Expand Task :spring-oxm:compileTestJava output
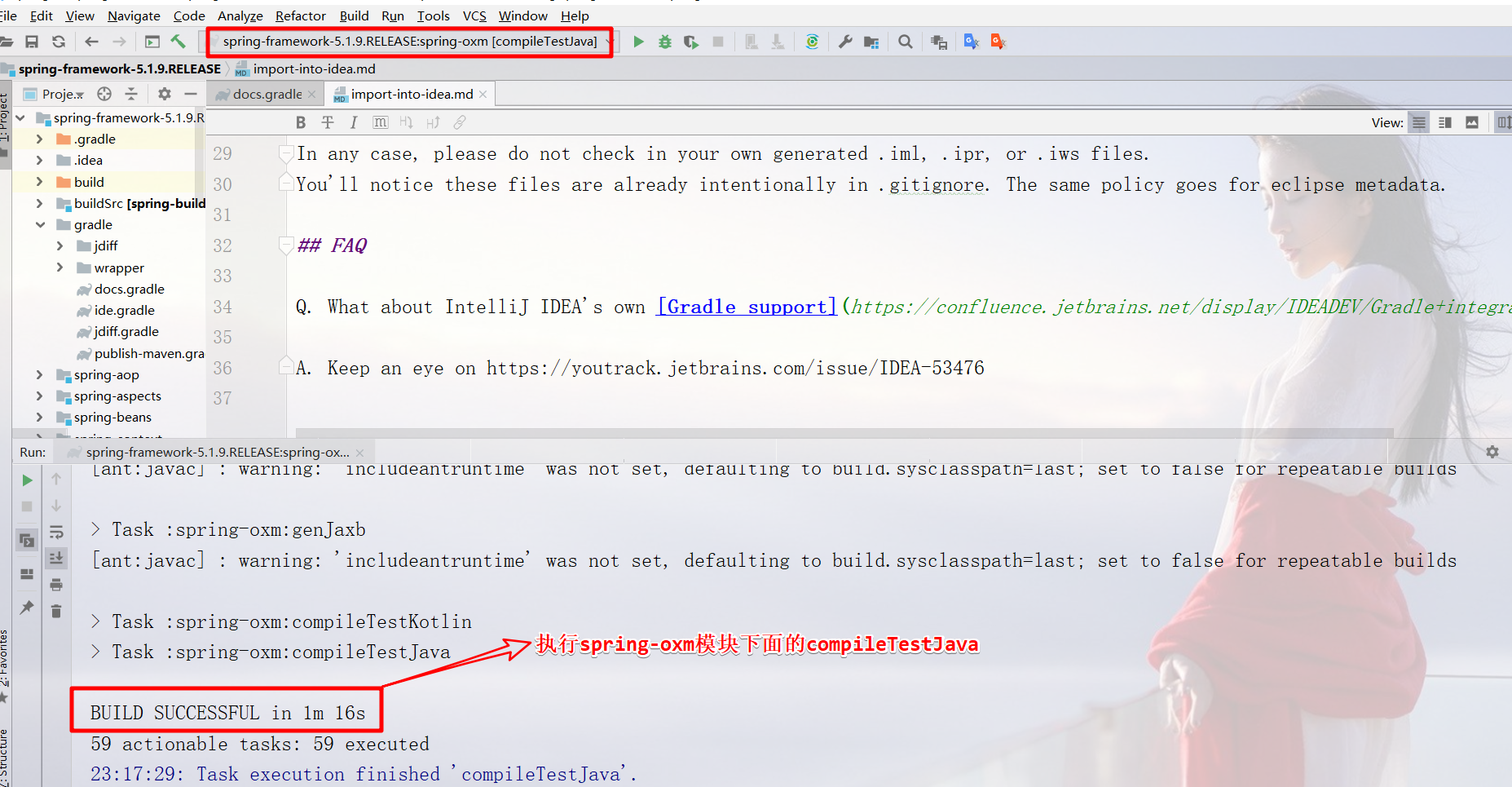Viewport: 1512px width, 787px height. coord(96,652)
